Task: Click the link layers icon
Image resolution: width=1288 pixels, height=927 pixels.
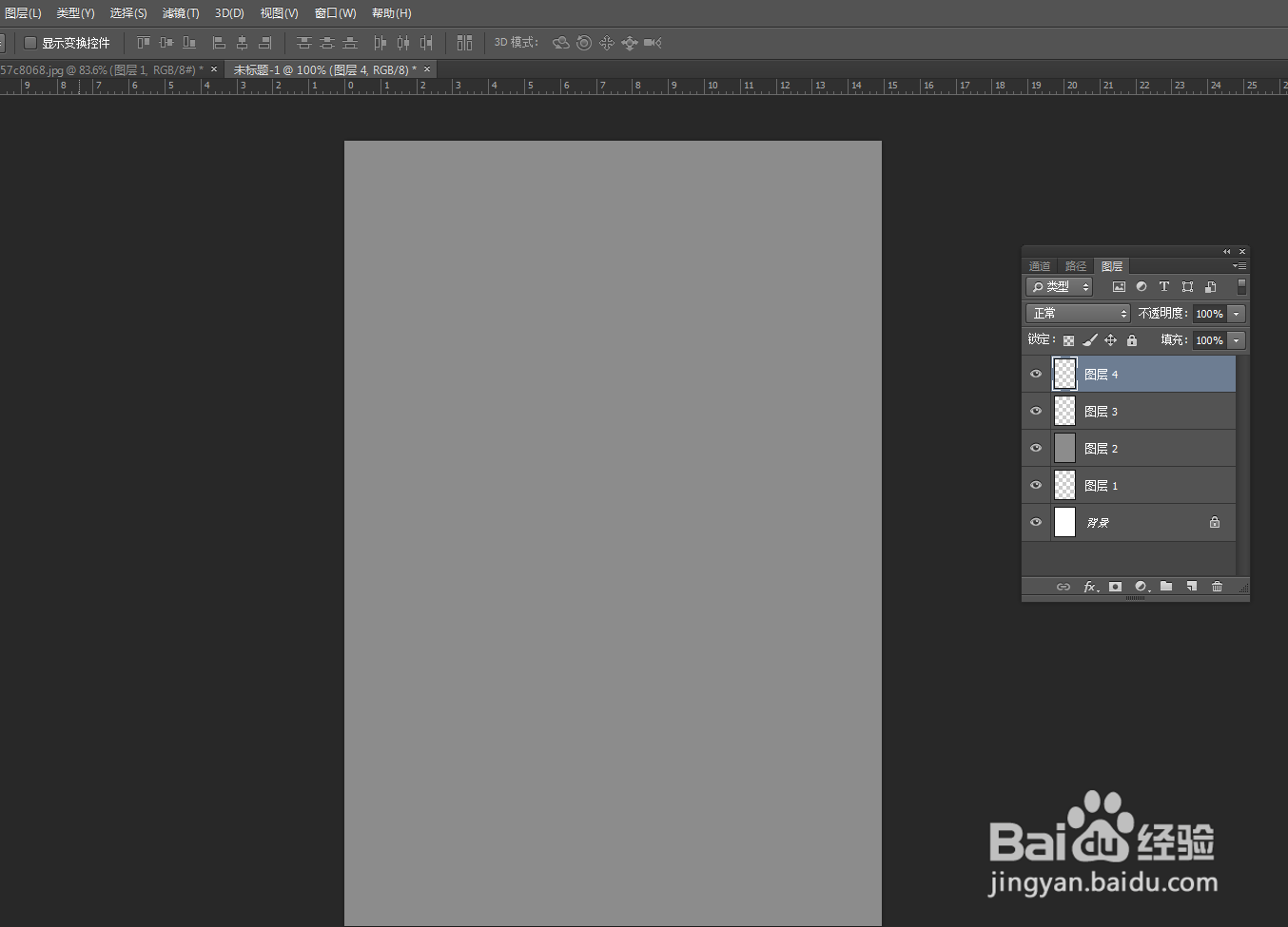Action: [x=1064, y=587]
